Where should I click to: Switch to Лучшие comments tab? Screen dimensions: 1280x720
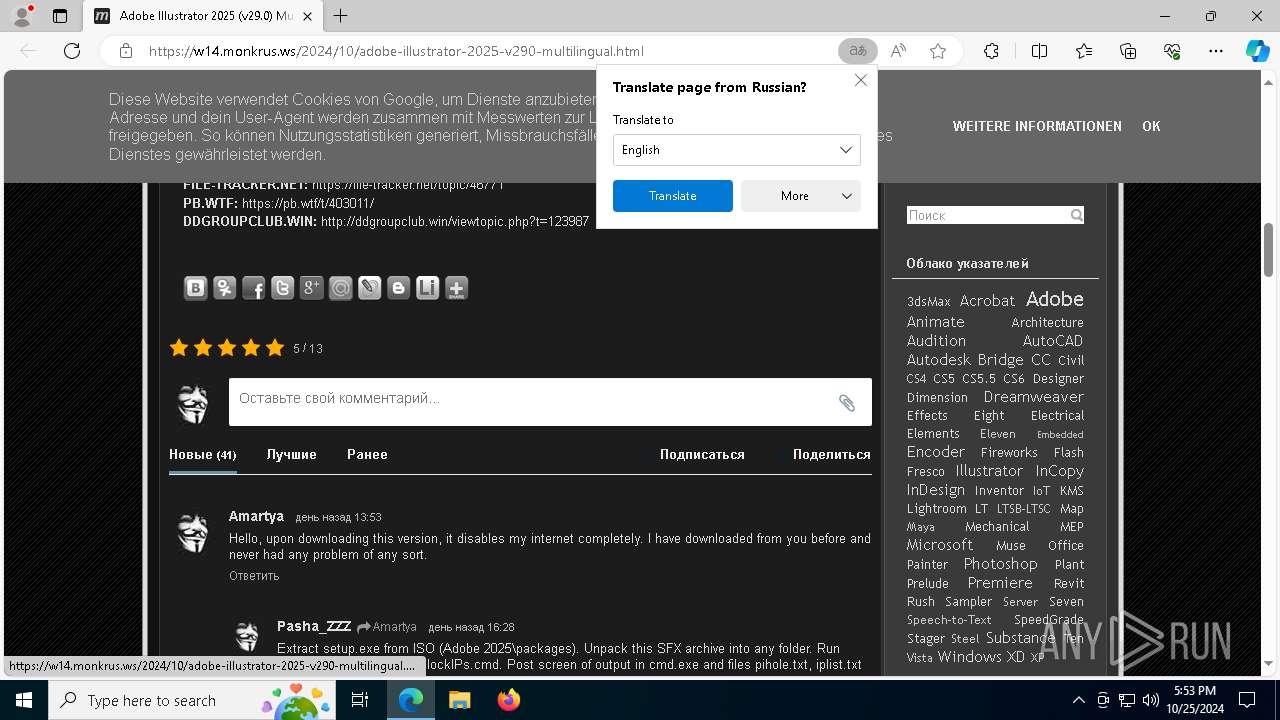pos(292,454)
